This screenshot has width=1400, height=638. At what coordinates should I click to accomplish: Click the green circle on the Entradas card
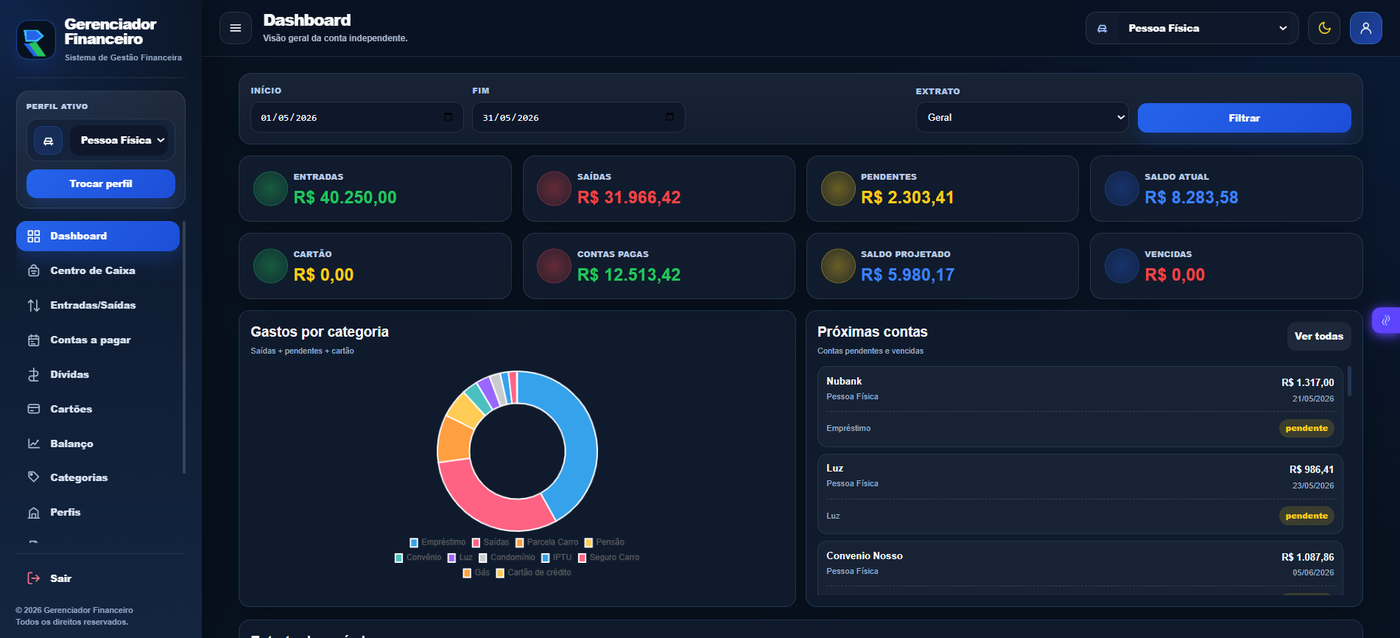coord(270,188)
